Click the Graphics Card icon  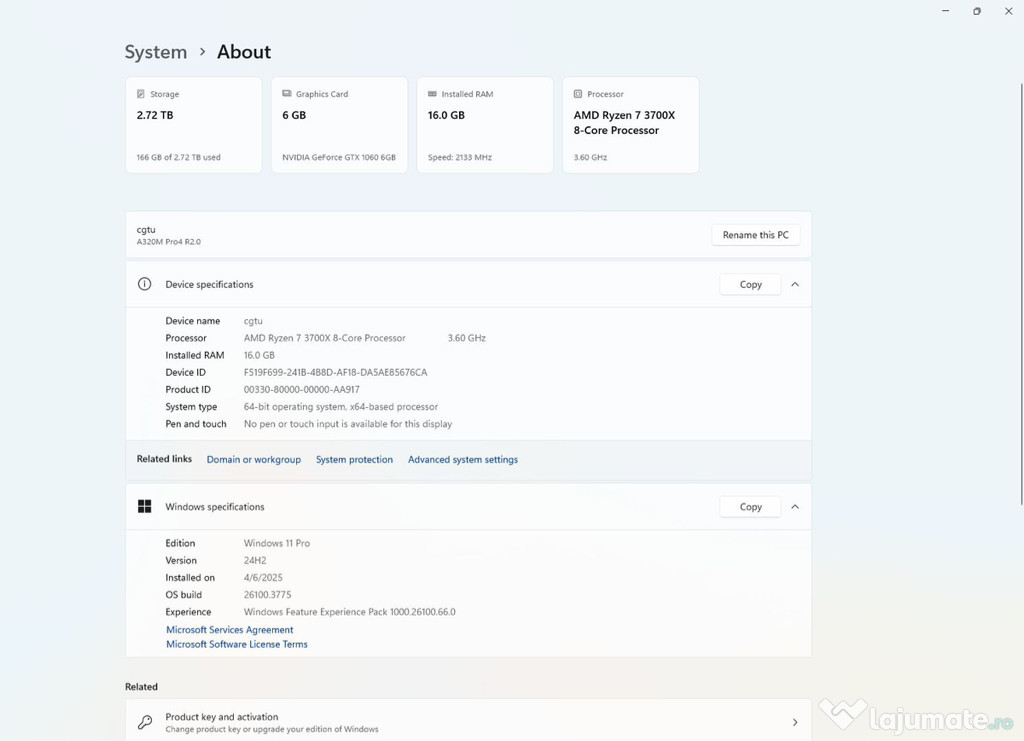click(x=287, y=94)
